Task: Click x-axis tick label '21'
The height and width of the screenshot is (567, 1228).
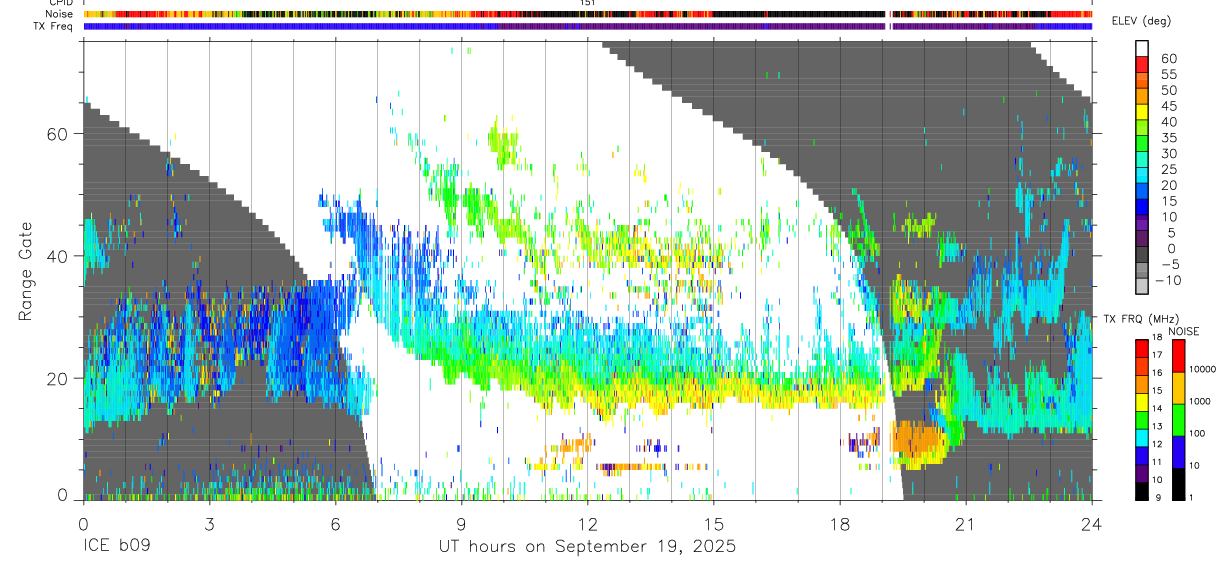Action: 966,525
